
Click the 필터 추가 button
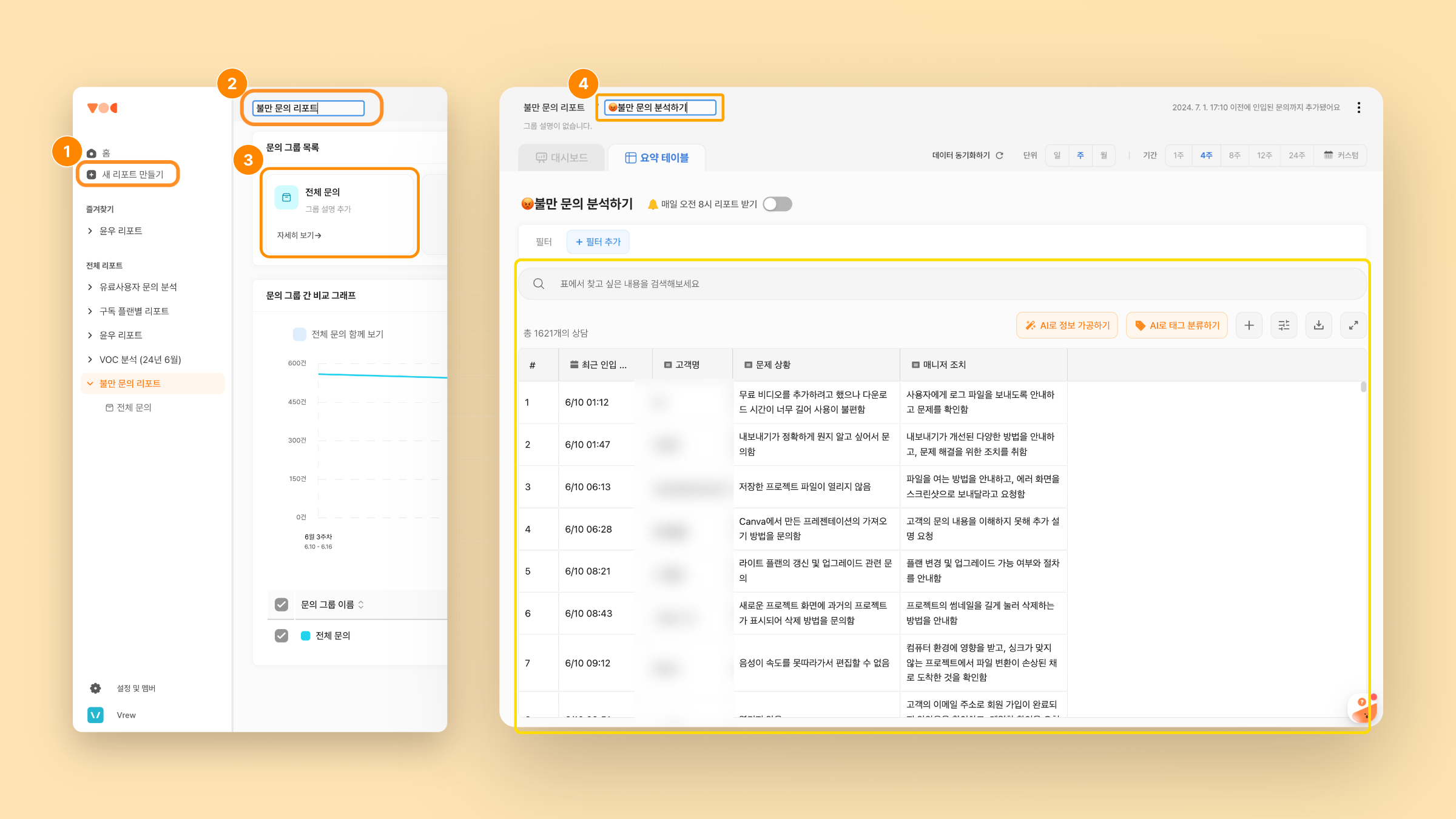[598, 242]
